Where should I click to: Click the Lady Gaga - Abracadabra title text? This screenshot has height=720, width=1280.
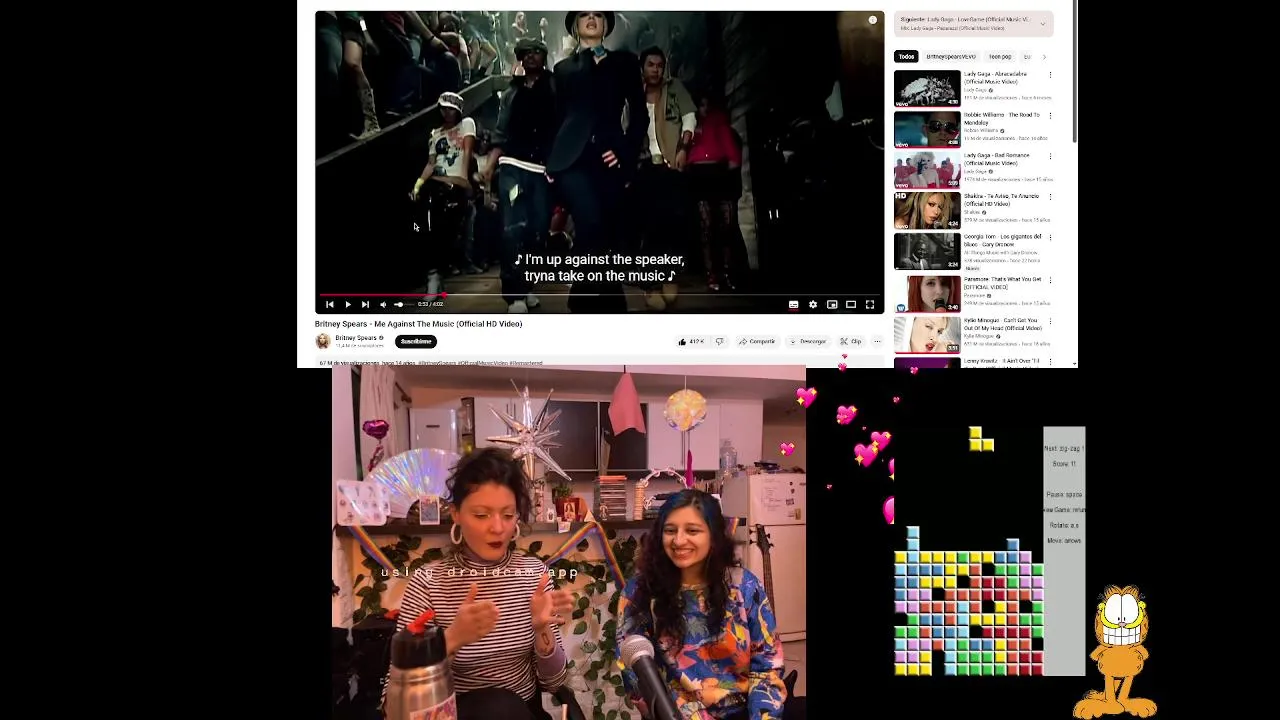click(996, 77)
